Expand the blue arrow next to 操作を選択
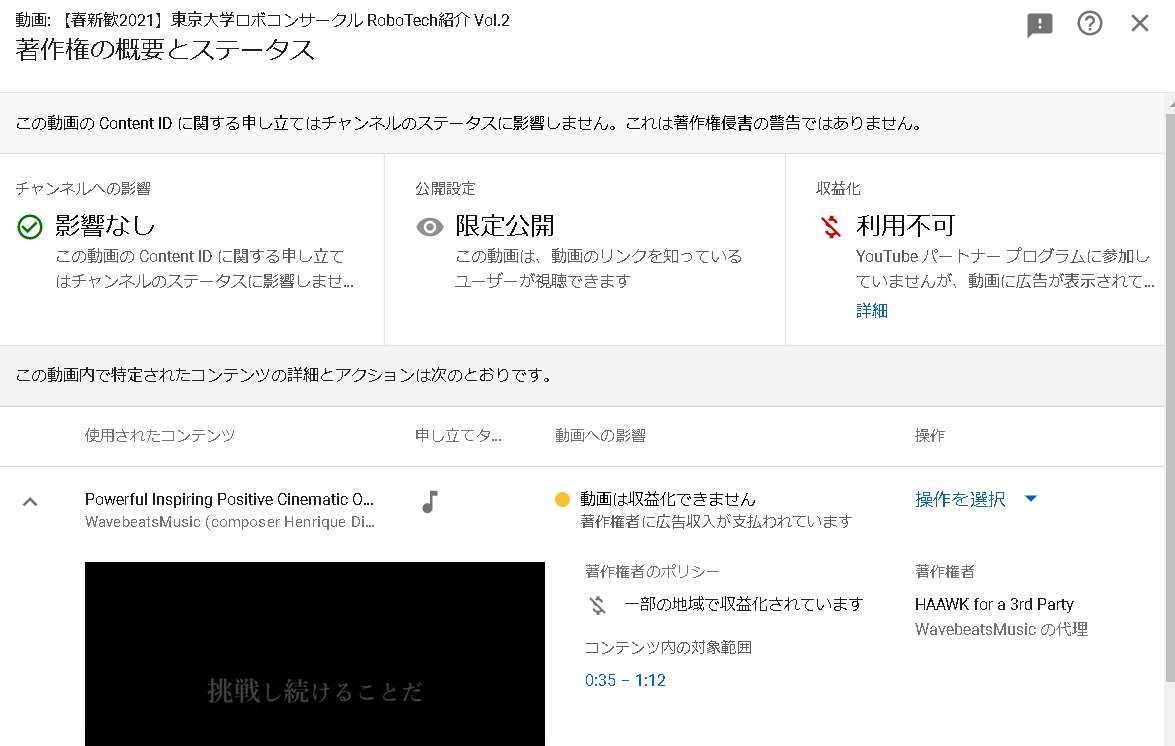 tap(1031, 499)
